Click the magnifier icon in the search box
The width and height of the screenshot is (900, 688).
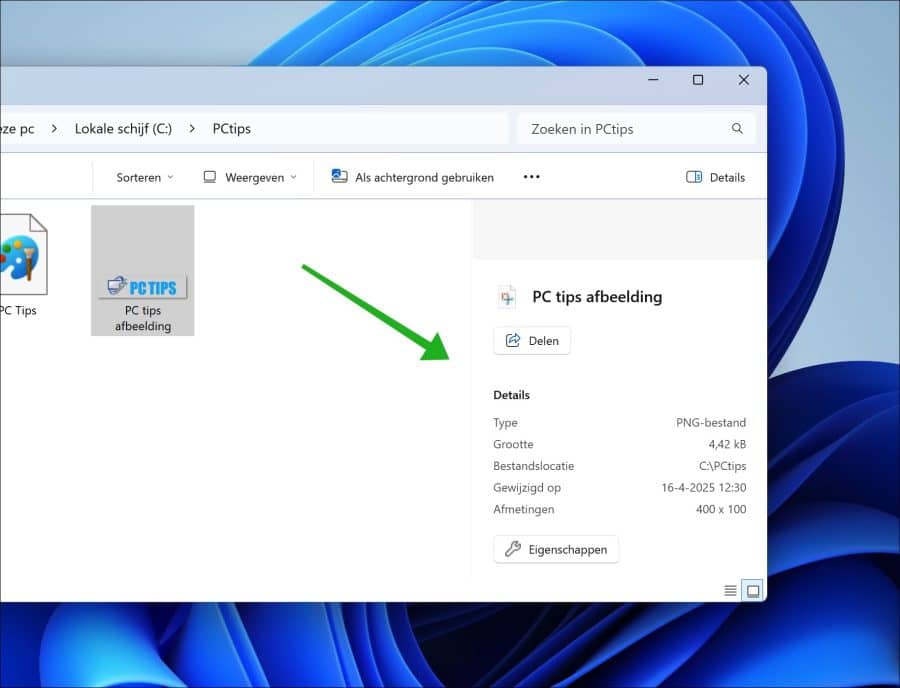tap(737, 128)
